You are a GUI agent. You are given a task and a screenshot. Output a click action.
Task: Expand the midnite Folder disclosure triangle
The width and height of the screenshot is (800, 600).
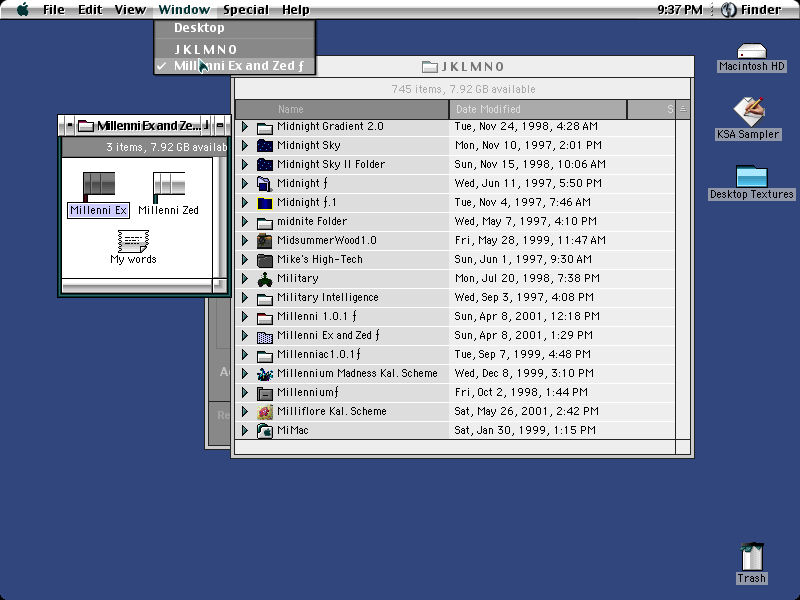(245, 221)
